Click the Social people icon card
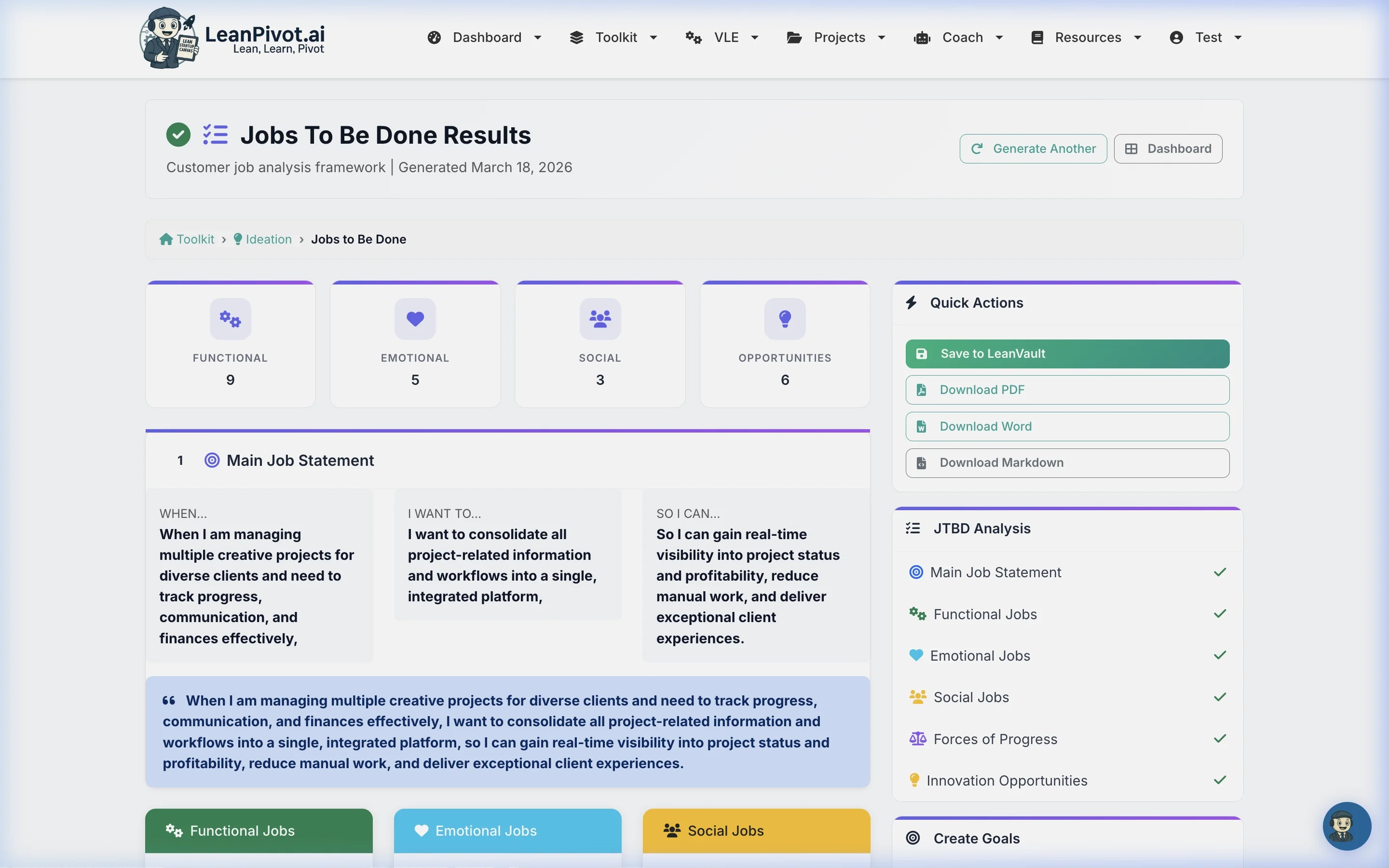1389x868 pixels. pos(599,319)
